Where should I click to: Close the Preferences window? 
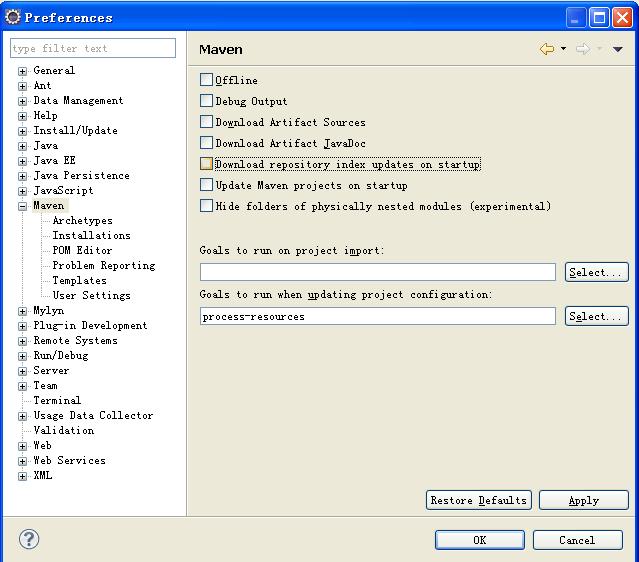[622, 18]
